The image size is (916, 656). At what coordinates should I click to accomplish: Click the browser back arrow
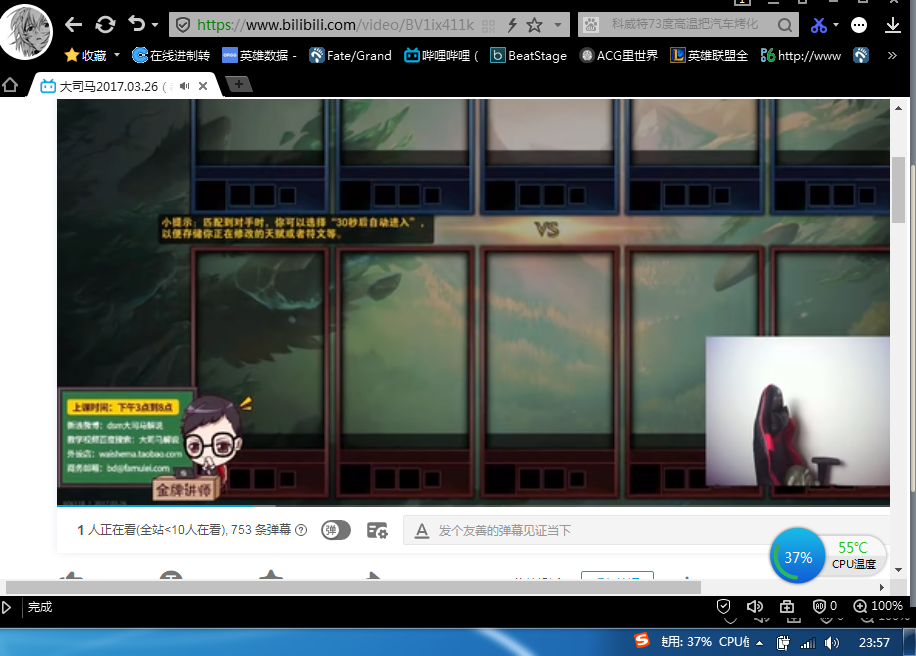73,25
